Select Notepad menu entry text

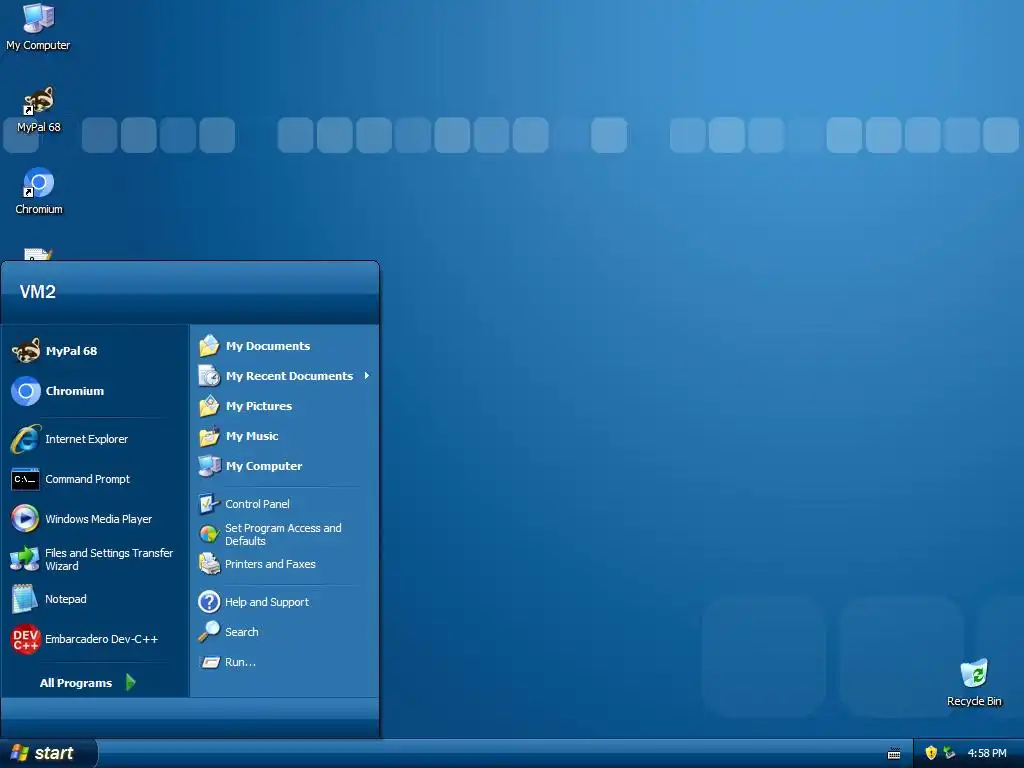tap(65, 599)
